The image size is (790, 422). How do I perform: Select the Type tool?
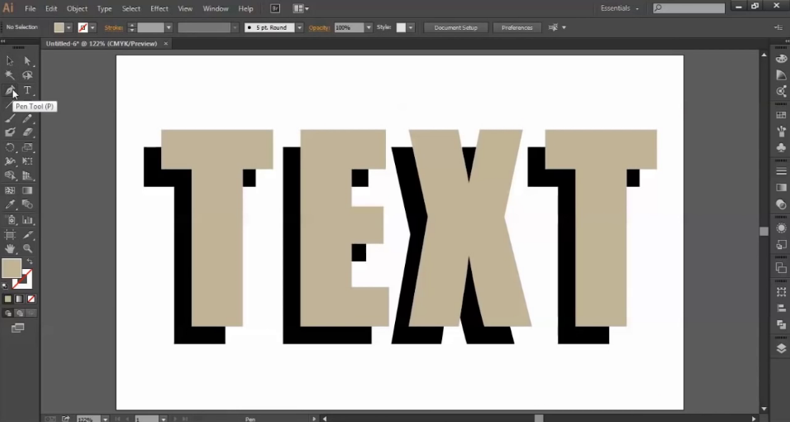click(x=27, y=90)
